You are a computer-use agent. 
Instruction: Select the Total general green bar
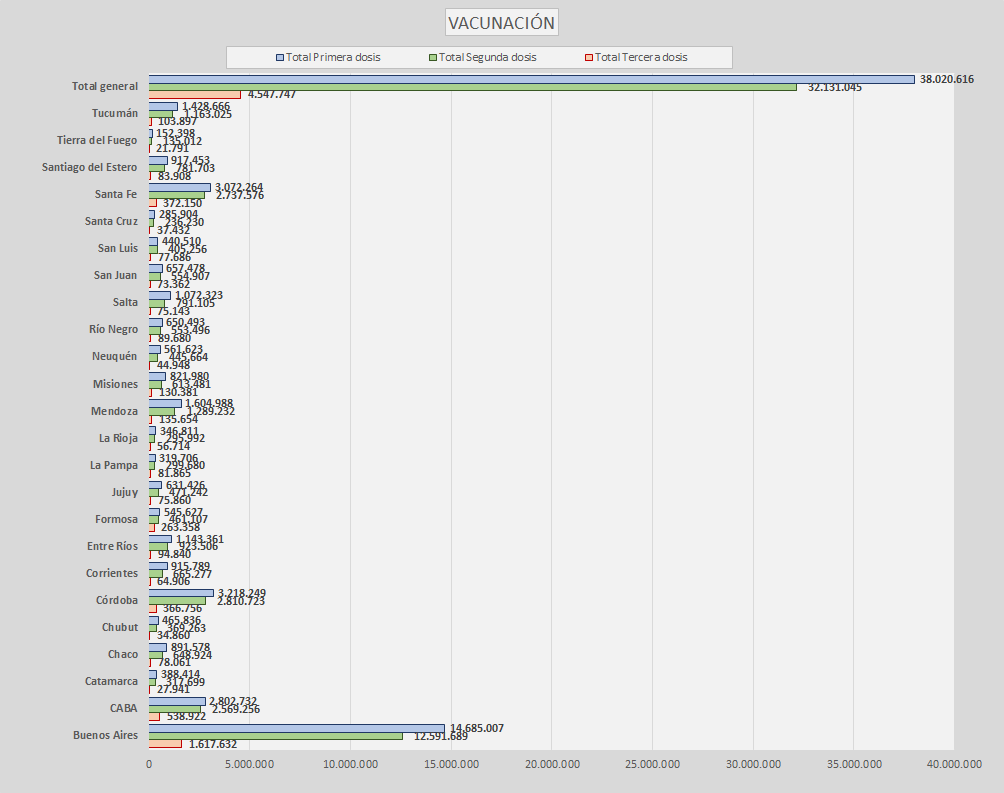473,87
